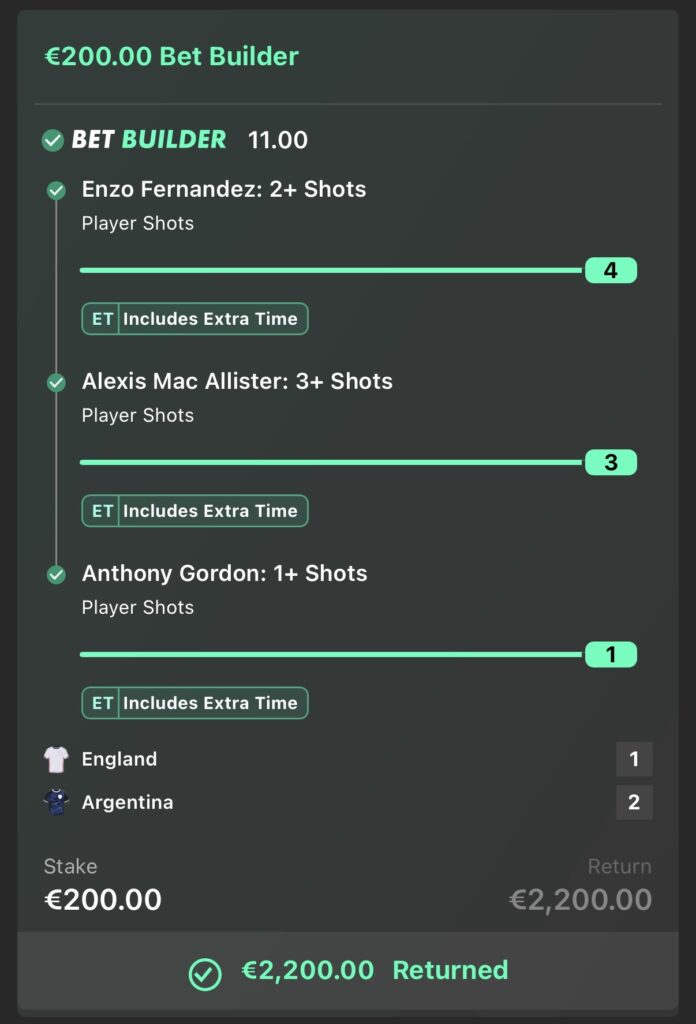696x1024 pixels.
Task: Click the Enzo Fernandez shots progress bar
Action: pyautogui.click(x=331, y=270)
